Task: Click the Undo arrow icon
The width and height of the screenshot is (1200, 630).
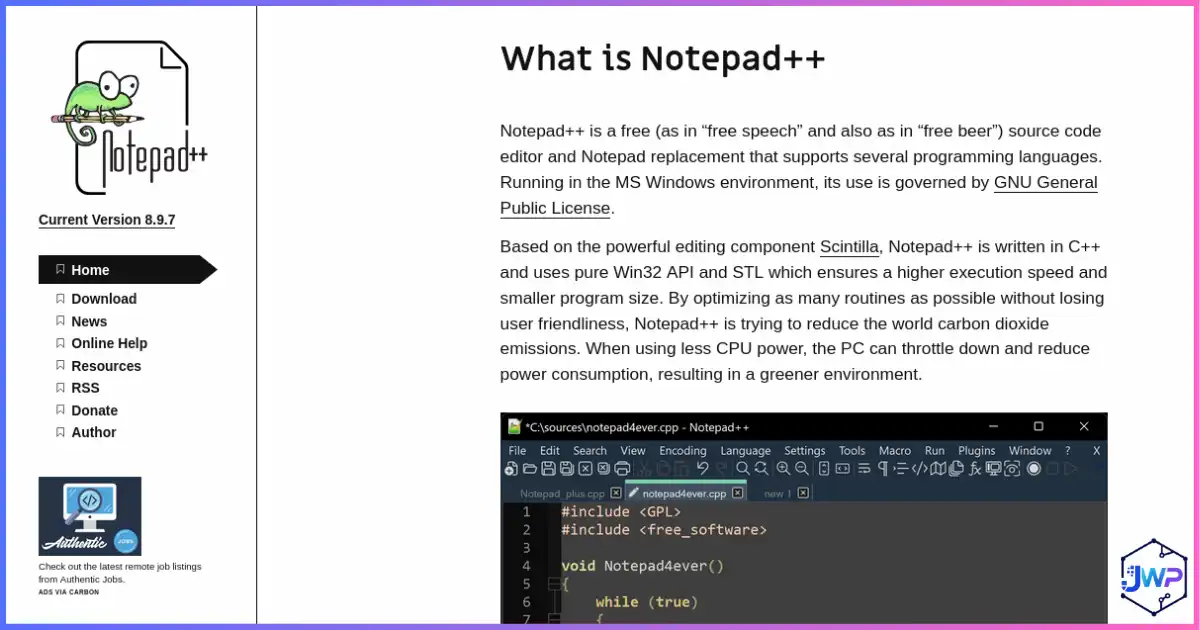Action: pos(702,468)
